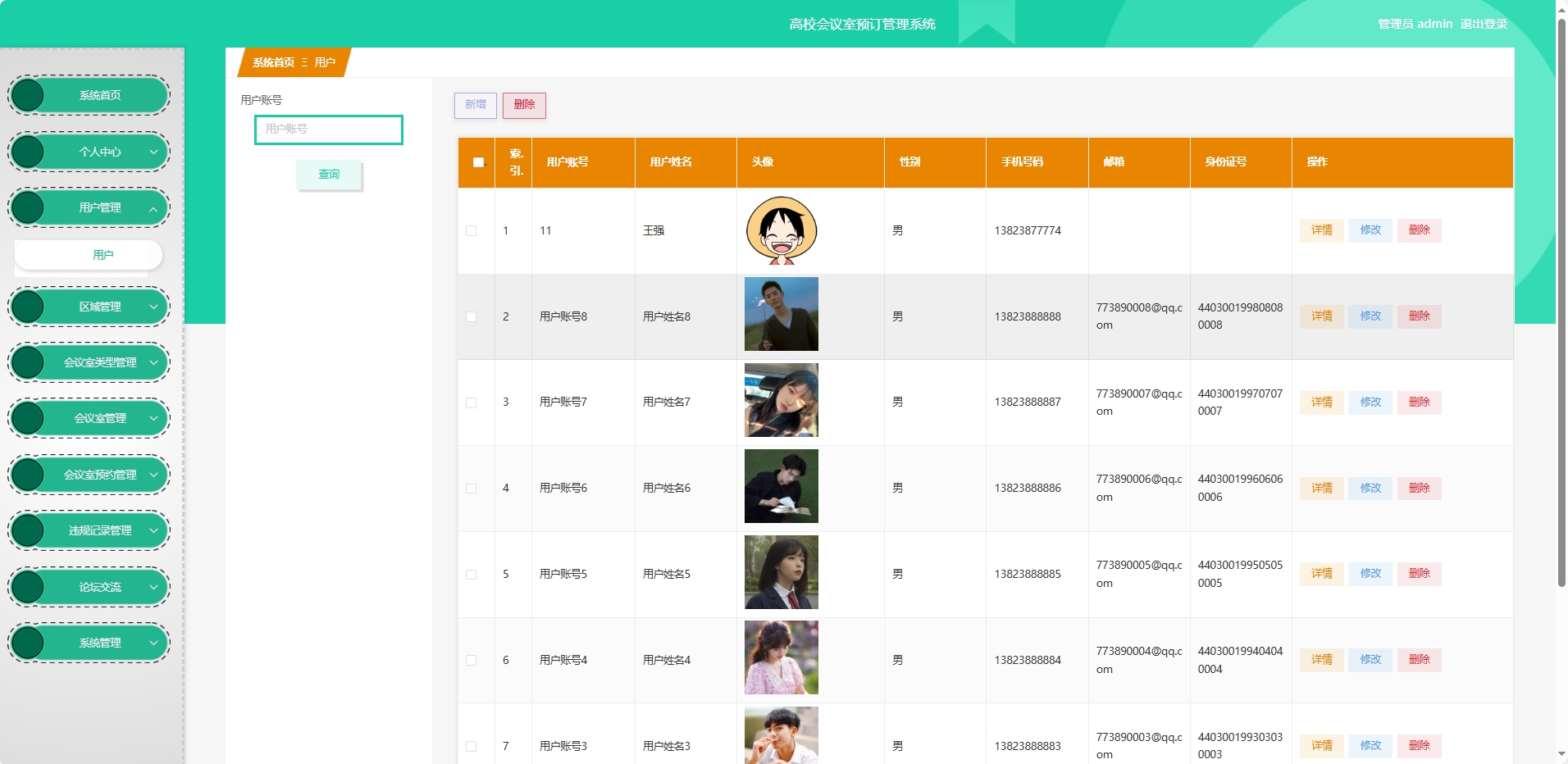Click 修改 for 用户账号5

coord(1370,574)
